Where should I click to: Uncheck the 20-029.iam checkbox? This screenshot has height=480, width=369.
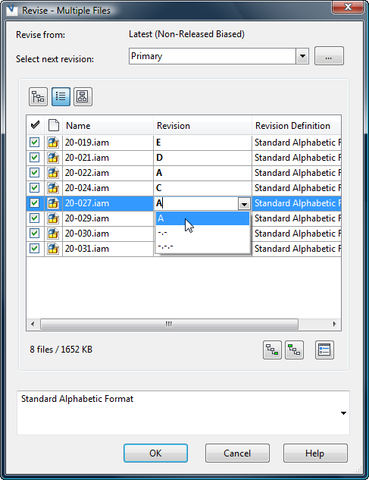[34, 218]
